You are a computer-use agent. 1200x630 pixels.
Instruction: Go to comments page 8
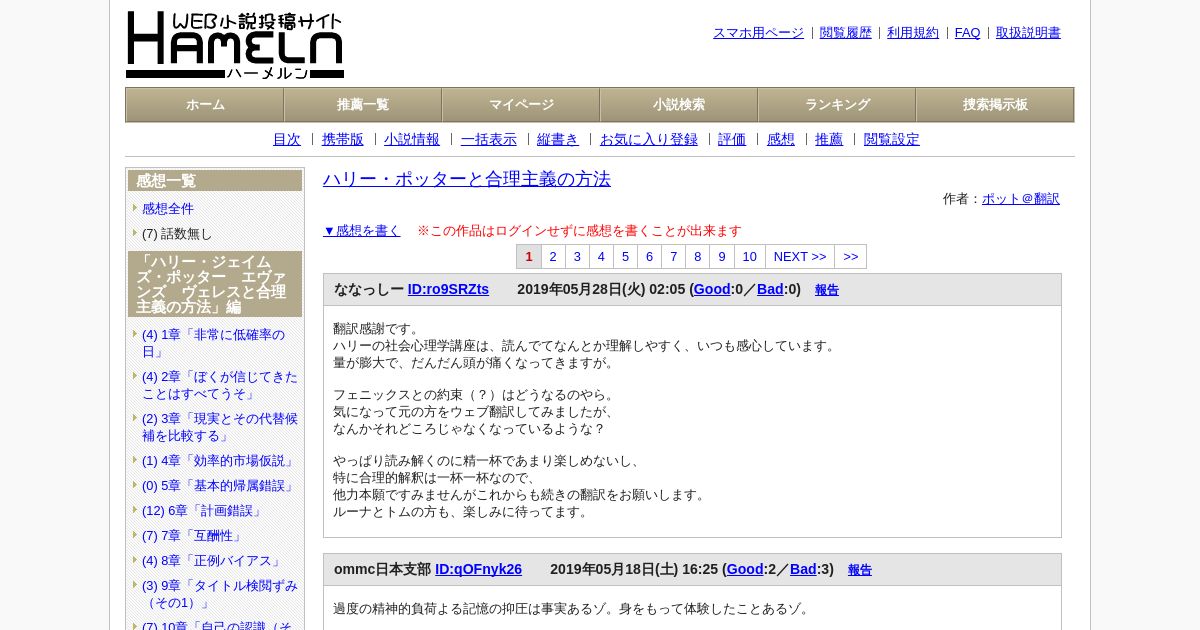(697, 257)
